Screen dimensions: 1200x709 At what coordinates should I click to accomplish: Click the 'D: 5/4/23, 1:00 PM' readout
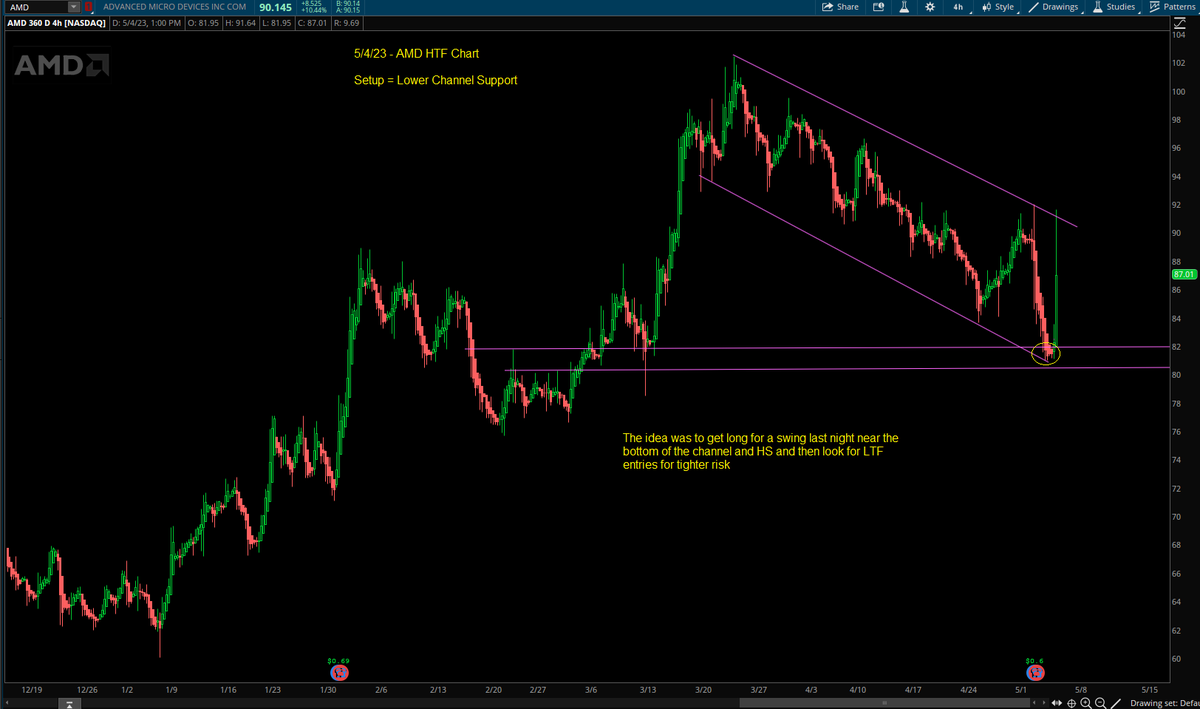pos(146,21)
